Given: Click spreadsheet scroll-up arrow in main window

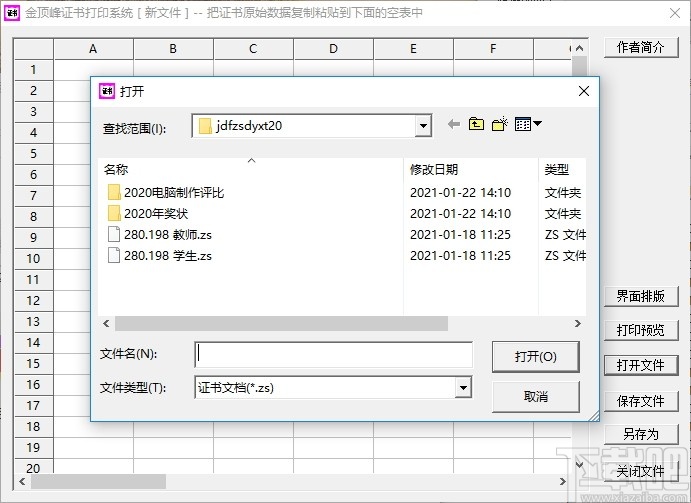Looking at the screenshot, I should tap(580, 48).
